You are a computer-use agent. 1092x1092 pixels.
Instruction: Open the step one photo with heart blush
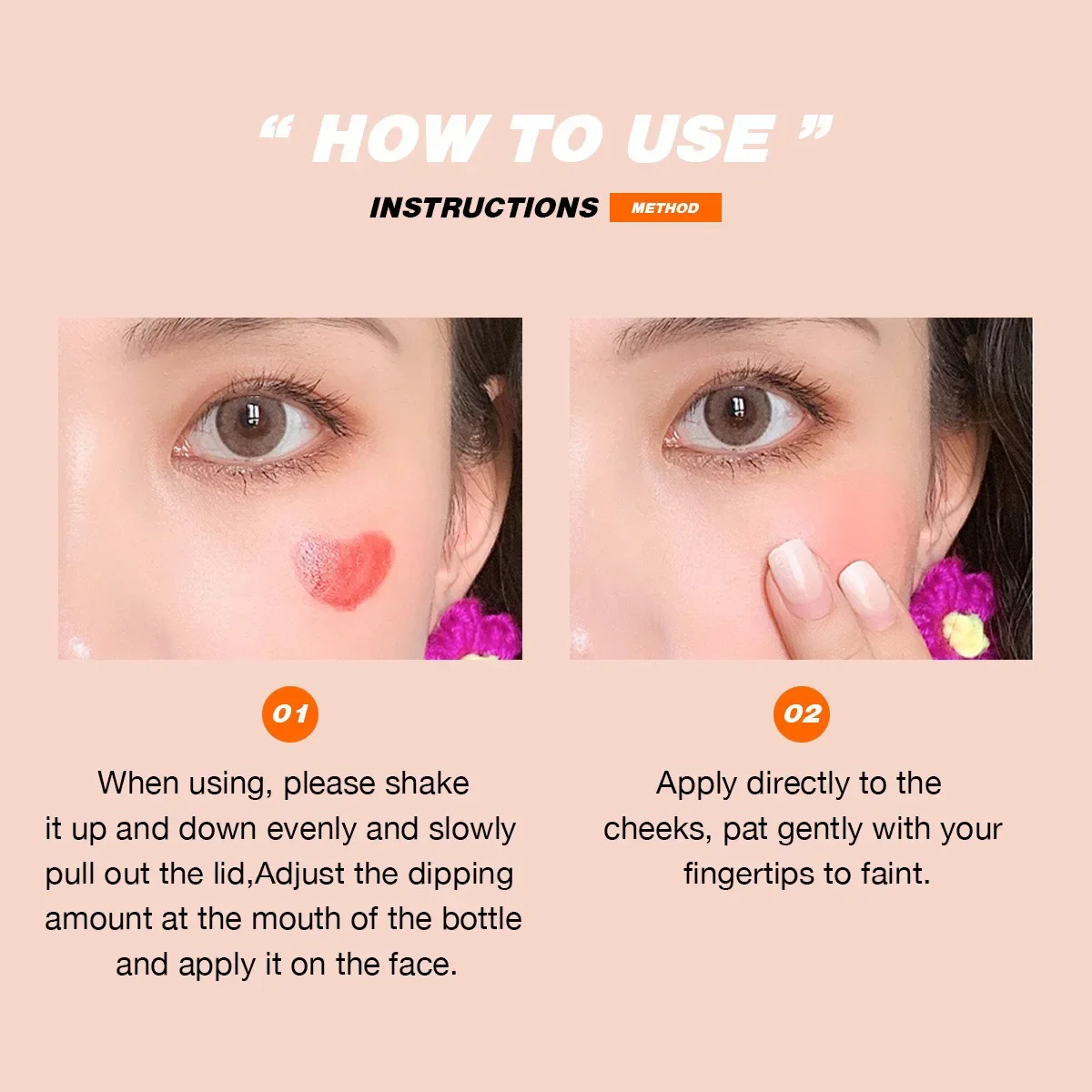pos(290,489)
